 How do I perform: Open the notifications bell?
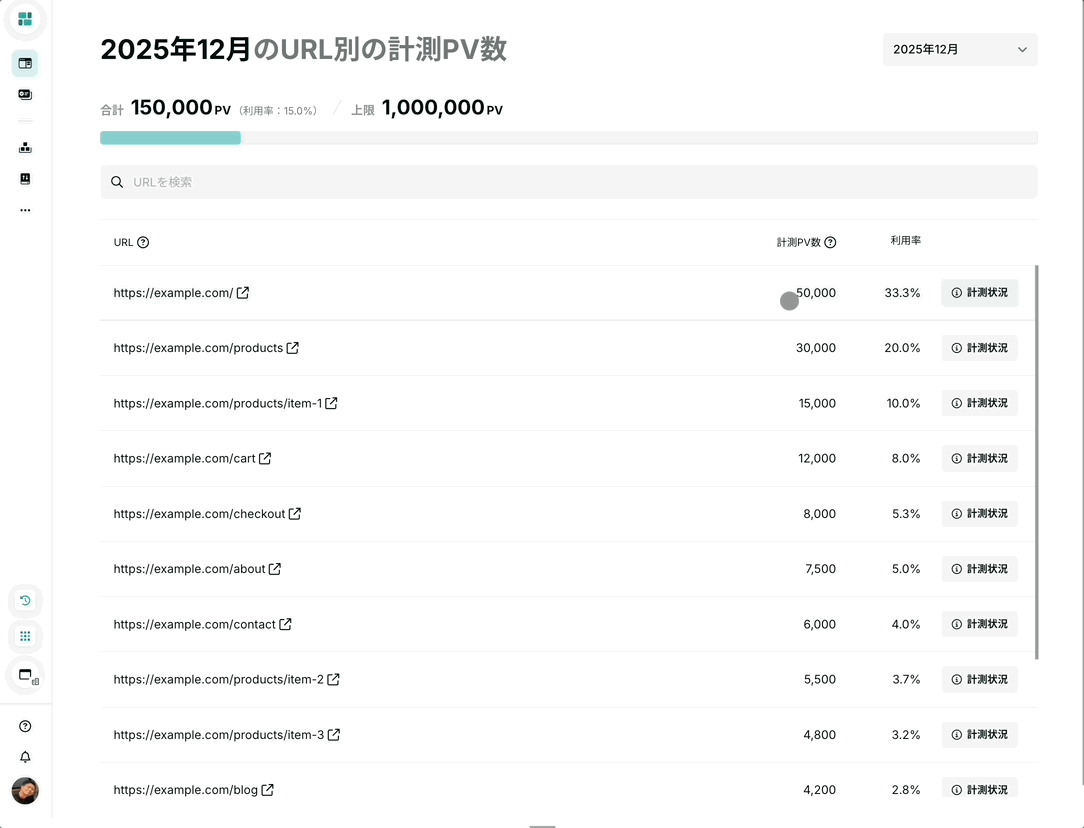(x=25, y=757)
